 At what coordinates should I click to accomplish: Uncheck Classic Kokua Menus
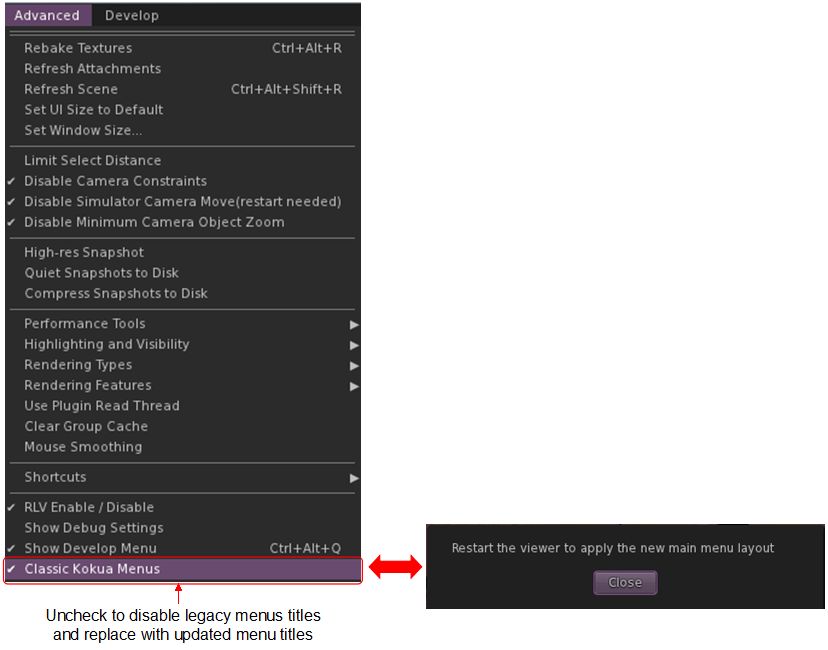pos(92,569)
